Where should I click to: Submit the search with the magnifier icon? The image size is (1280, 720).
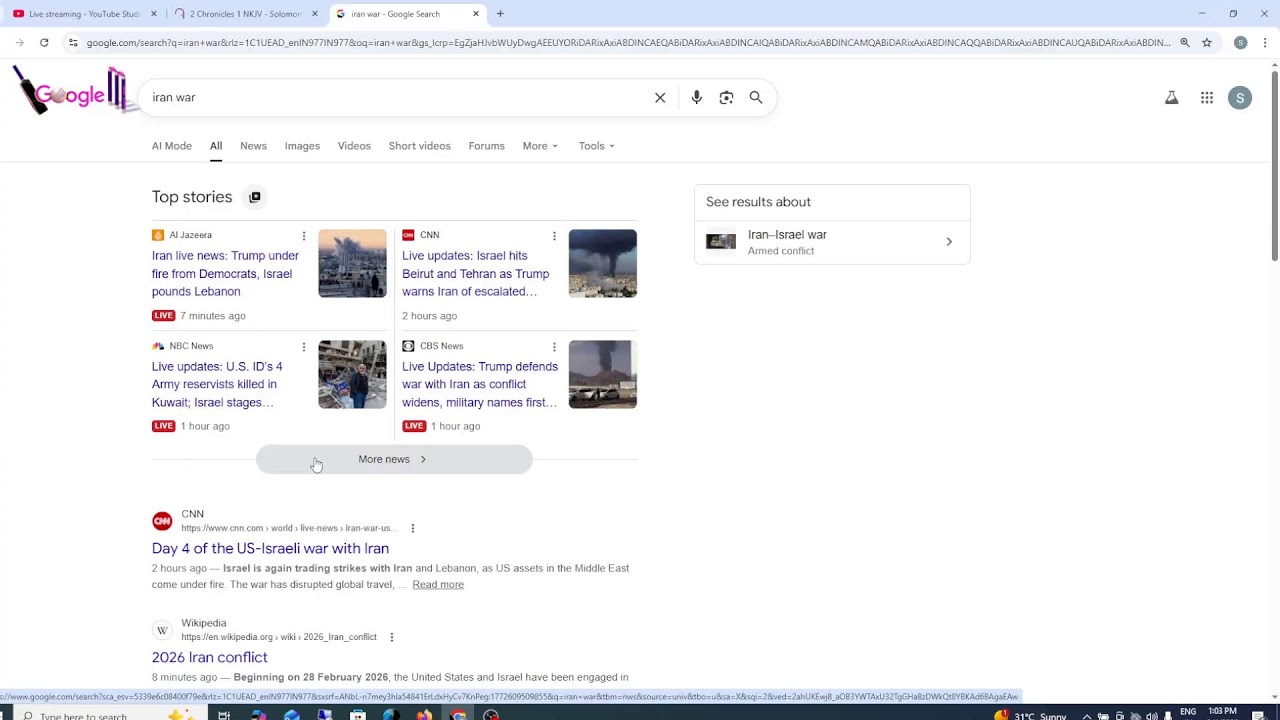[756, 98]
